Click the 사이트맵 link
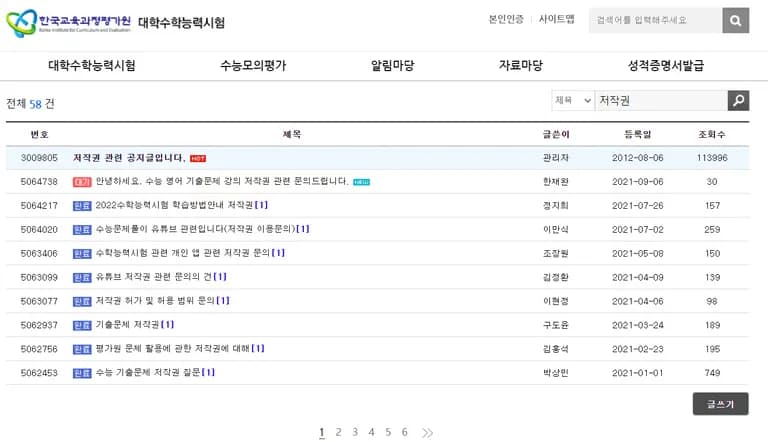The width and height of the screenshot is (768, 442). point(556,19)
